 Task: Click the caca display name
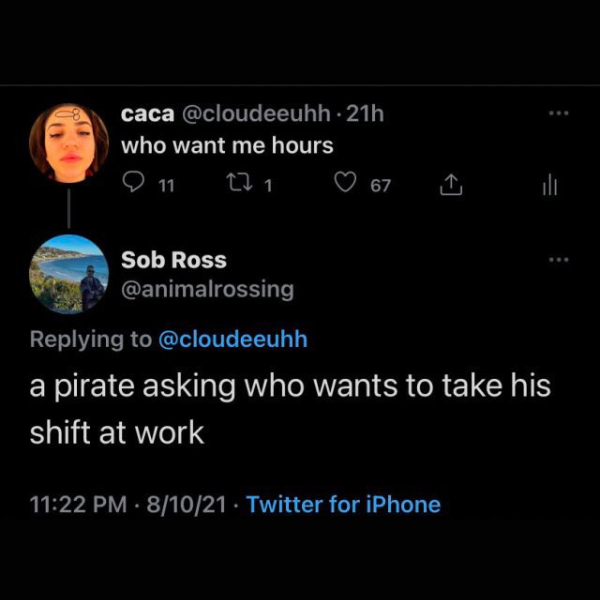148,114
